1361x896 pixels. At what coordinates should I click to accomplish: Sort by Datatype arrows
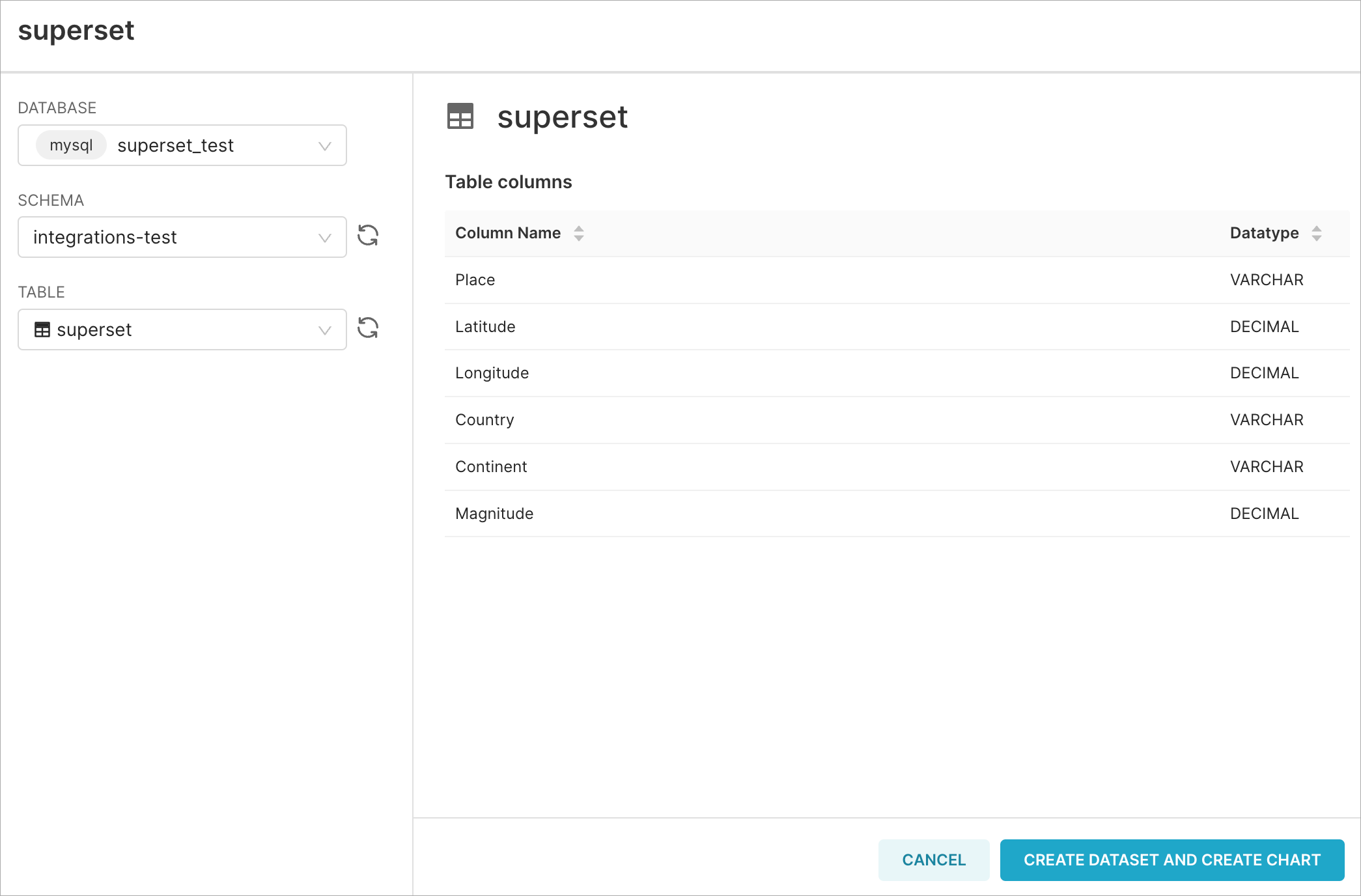[1316, 233]
